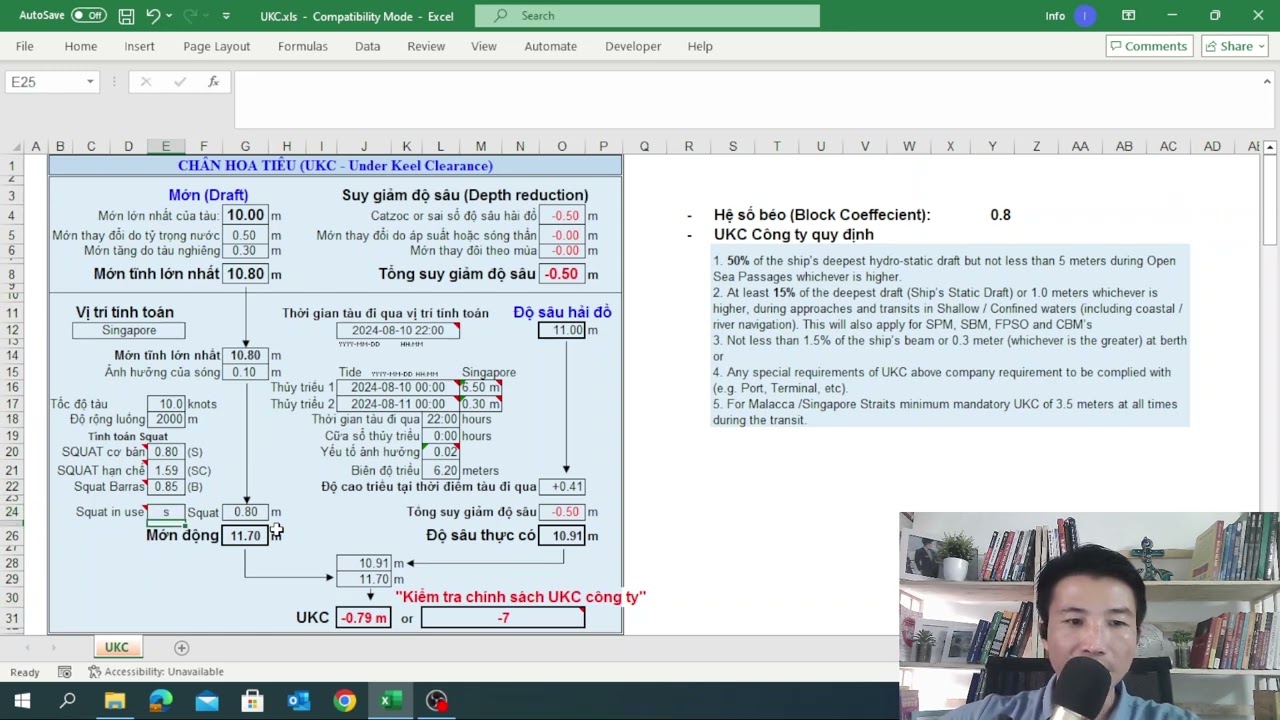Select the Data tab
The width and height of the screenshot is (1280, 720).
368,46
